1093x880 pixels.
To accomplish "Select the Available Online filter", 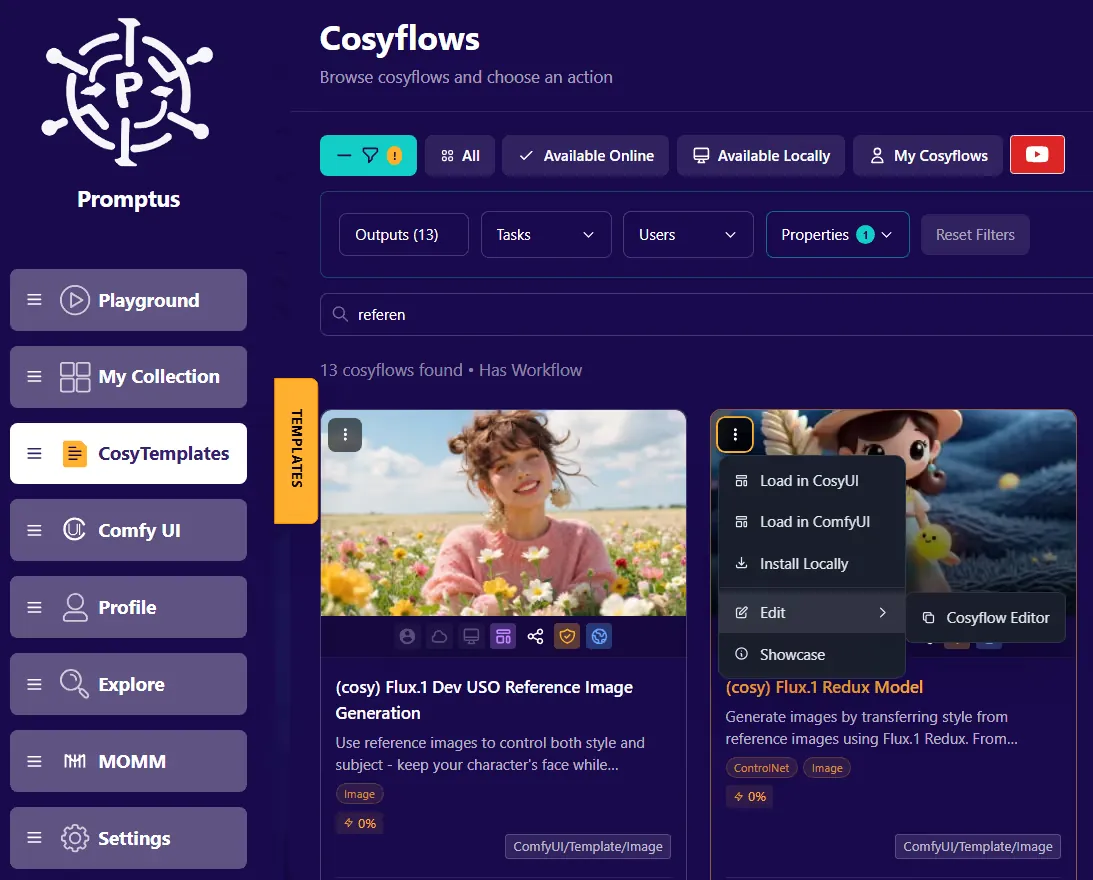I will [x=586, y=155].
